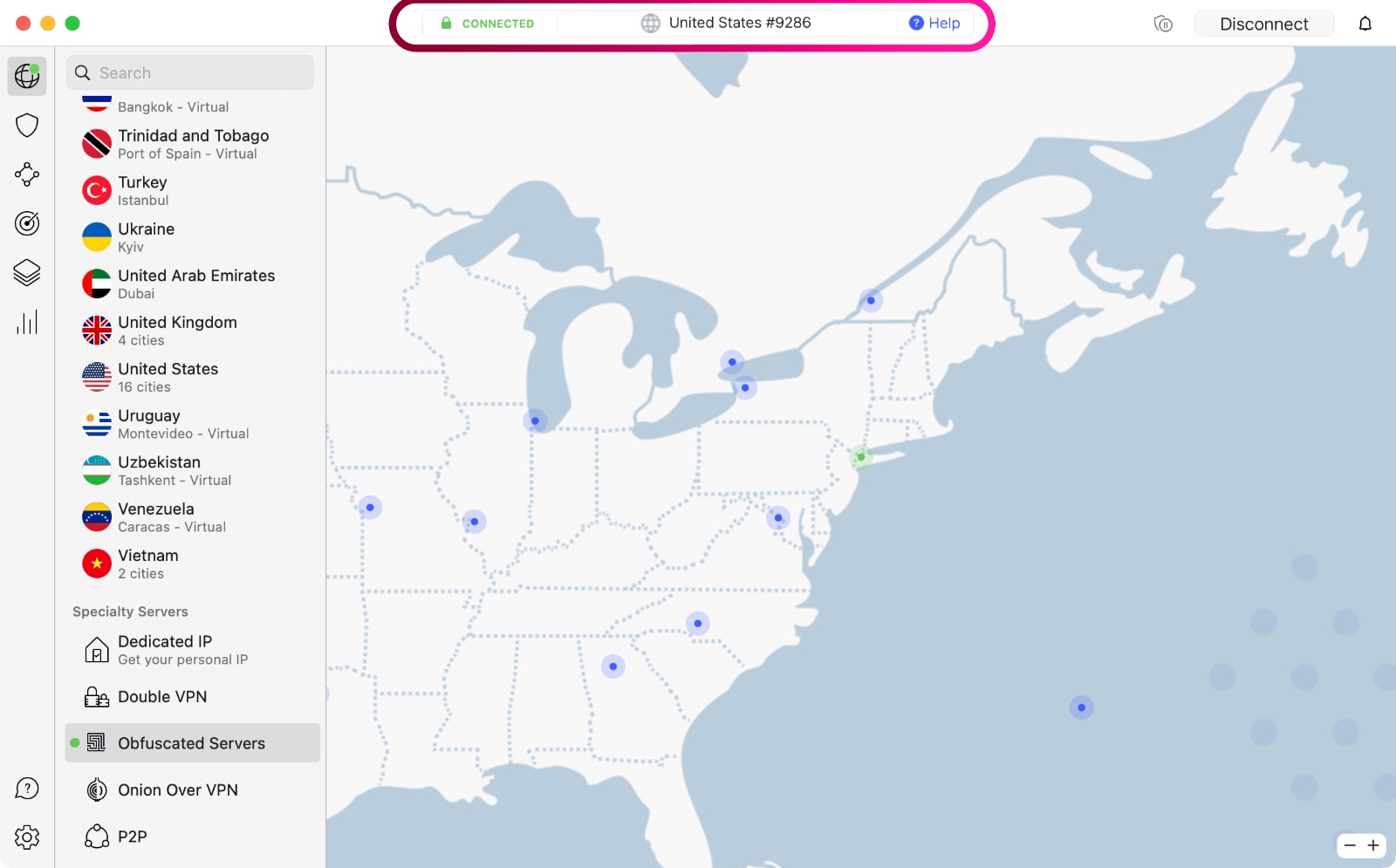
Task: Select United States 16 cities entry
Action: point(192,377)
